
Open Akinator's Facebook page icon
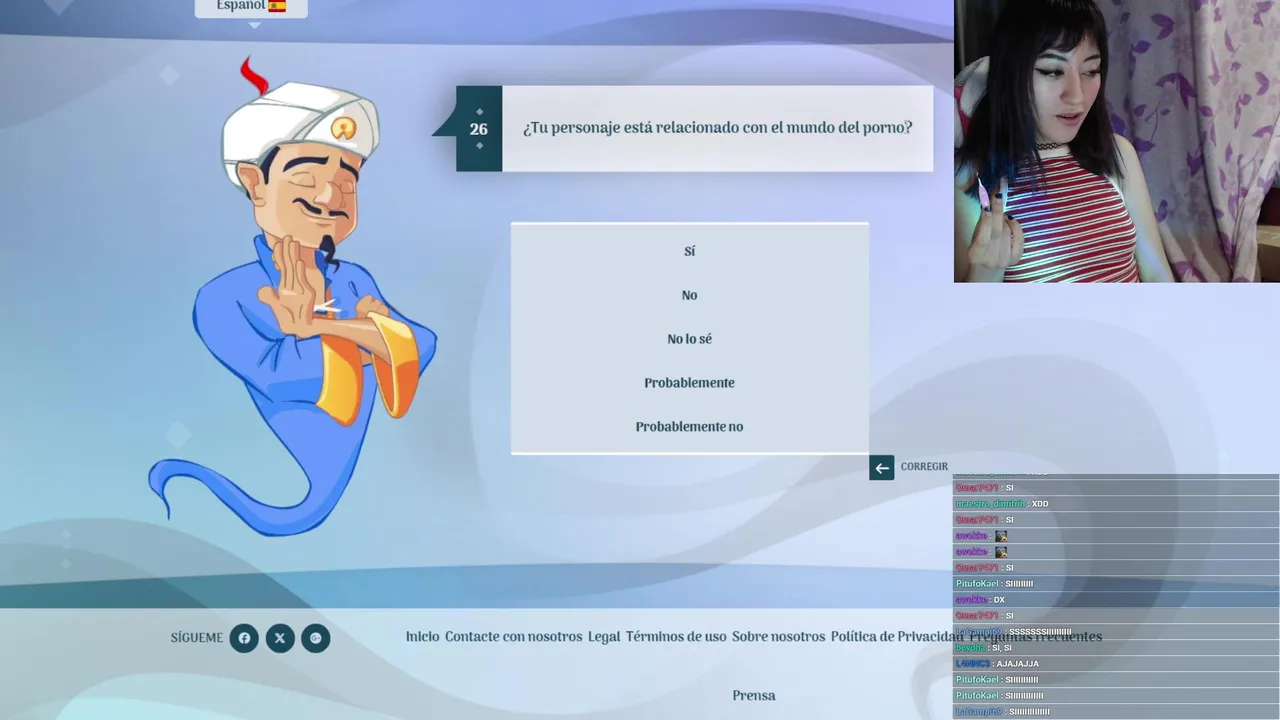point(244,638)
